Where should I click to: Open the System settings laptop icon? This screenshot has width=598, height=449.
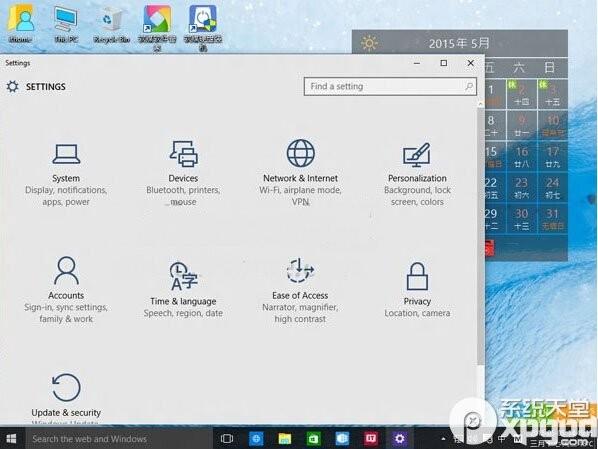coord(66,154)
